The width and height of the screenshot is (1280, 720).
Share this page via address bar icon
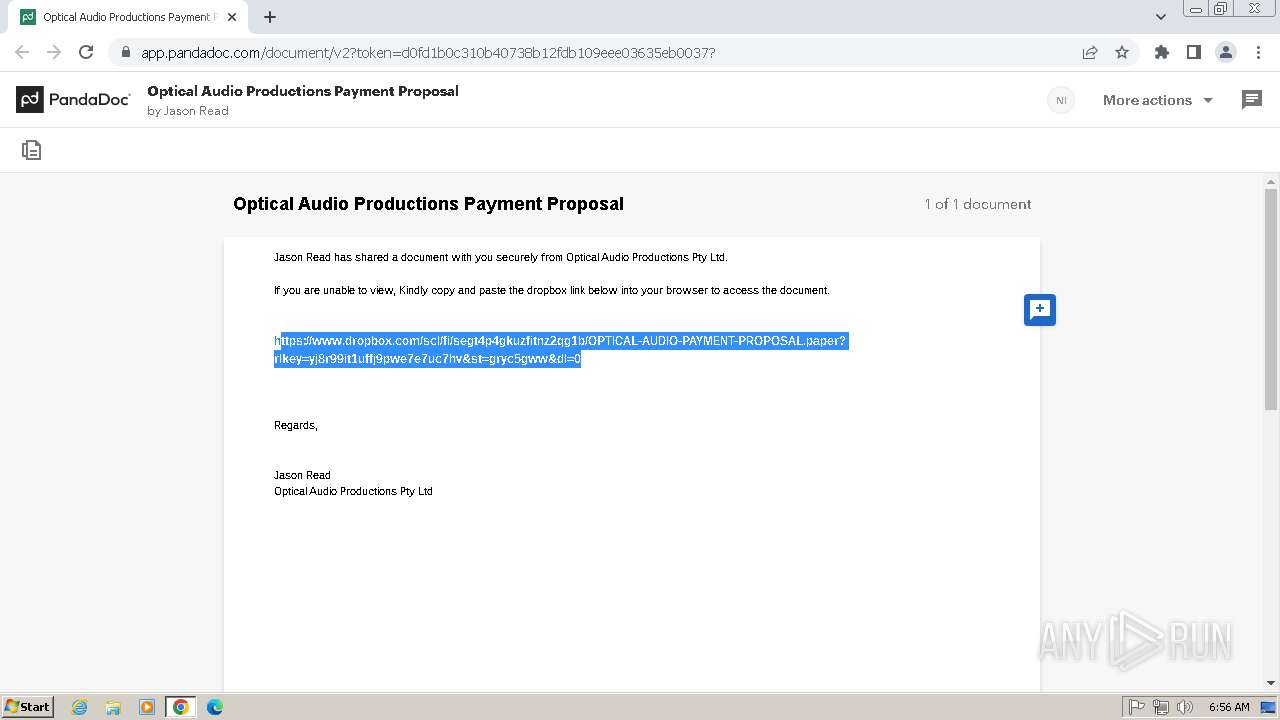click(x=1090, y=52)
